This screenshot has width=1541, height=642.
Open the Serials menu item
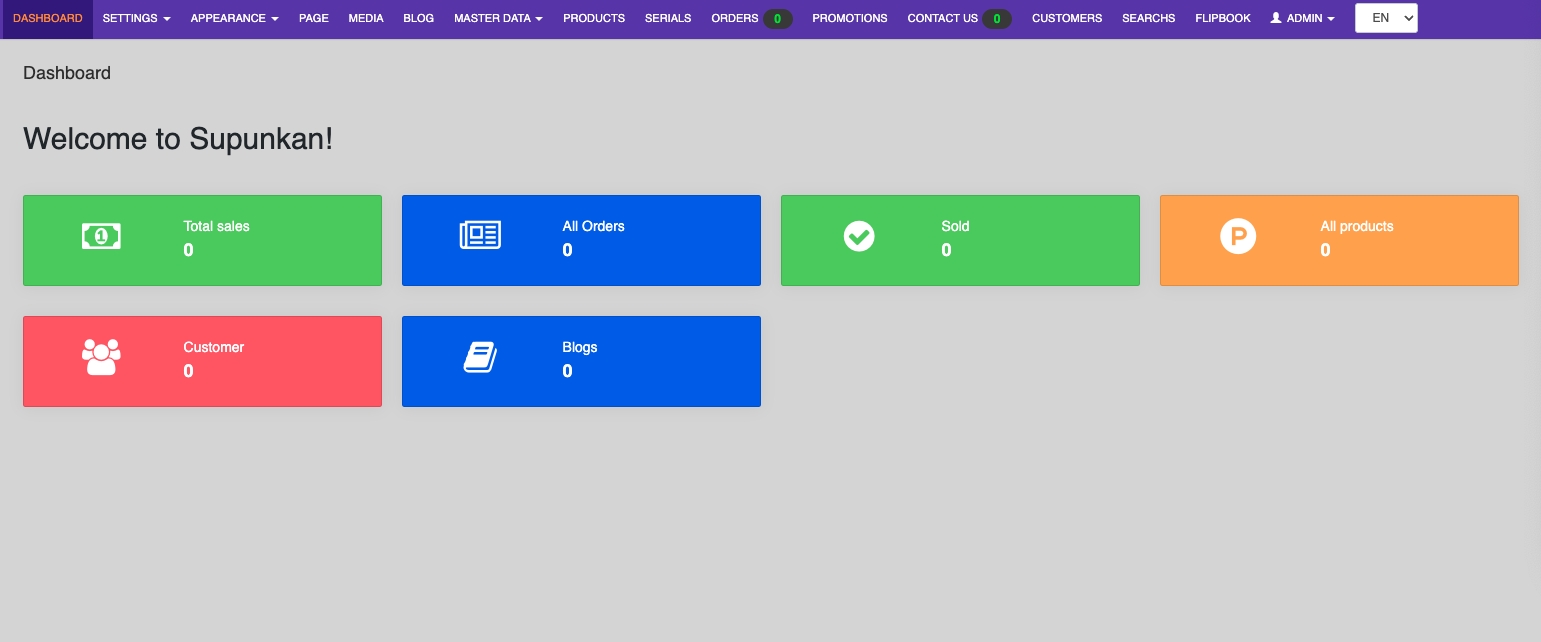coord(668,19)
